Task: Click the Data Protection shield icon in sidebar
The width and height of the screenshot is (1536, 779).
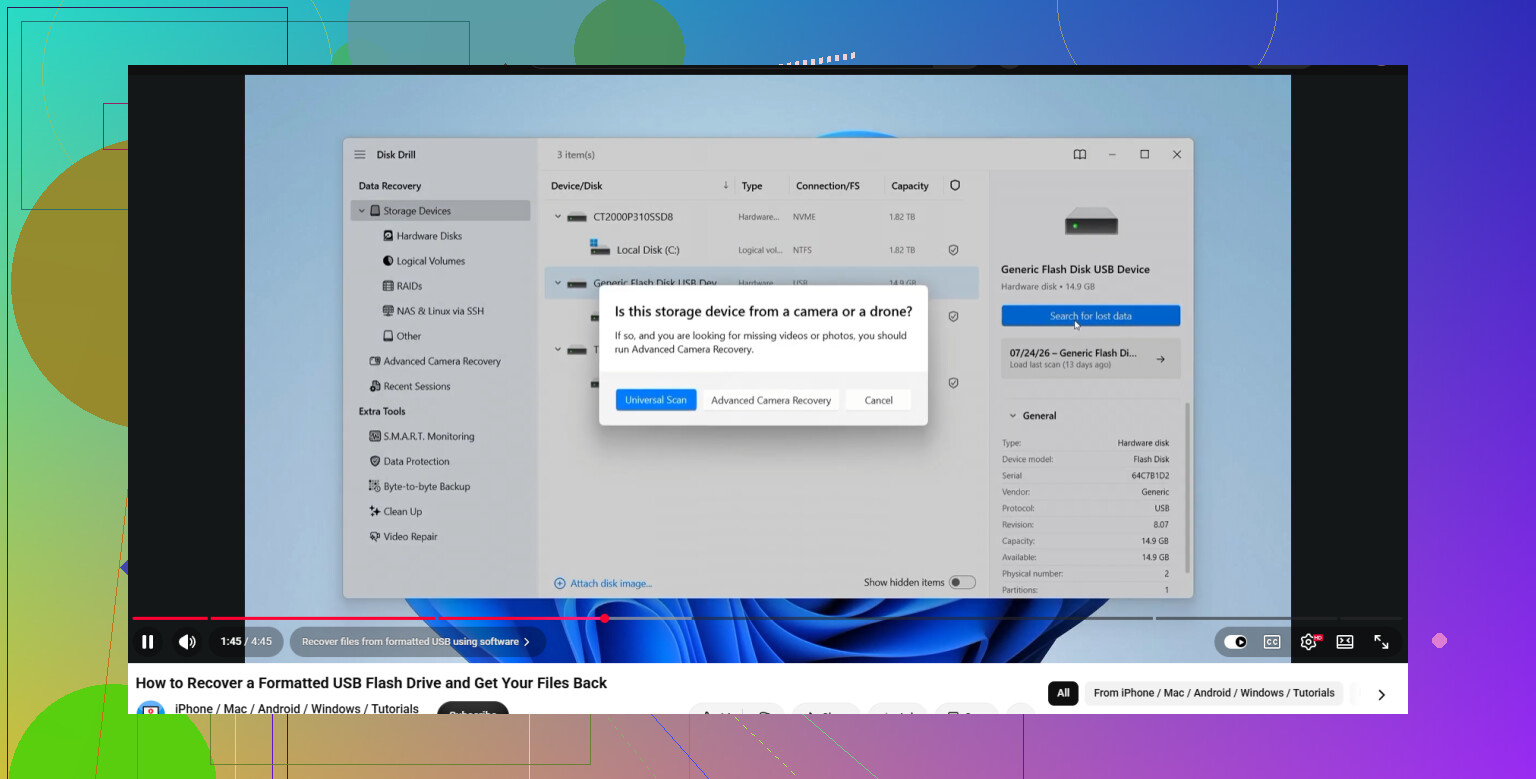Action: pyautogui.click(x=375, y=461)
